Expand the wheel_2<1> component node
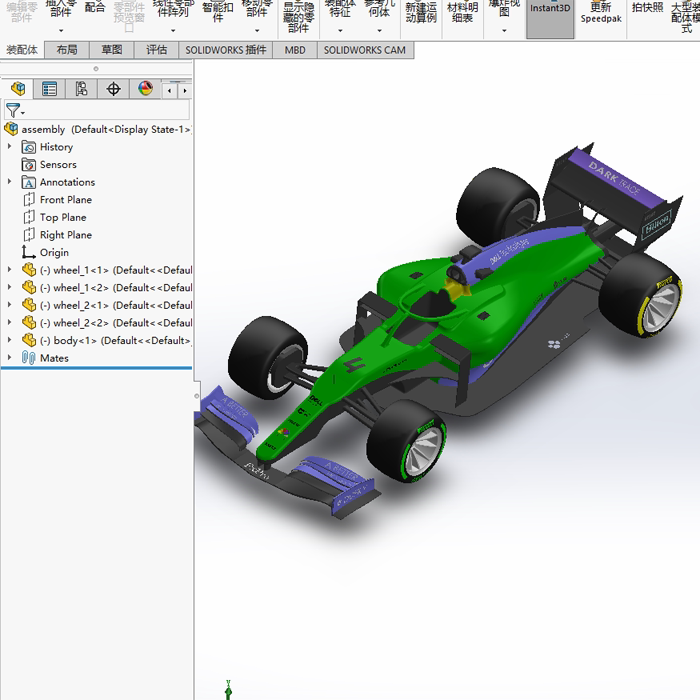 pos(9,304)
